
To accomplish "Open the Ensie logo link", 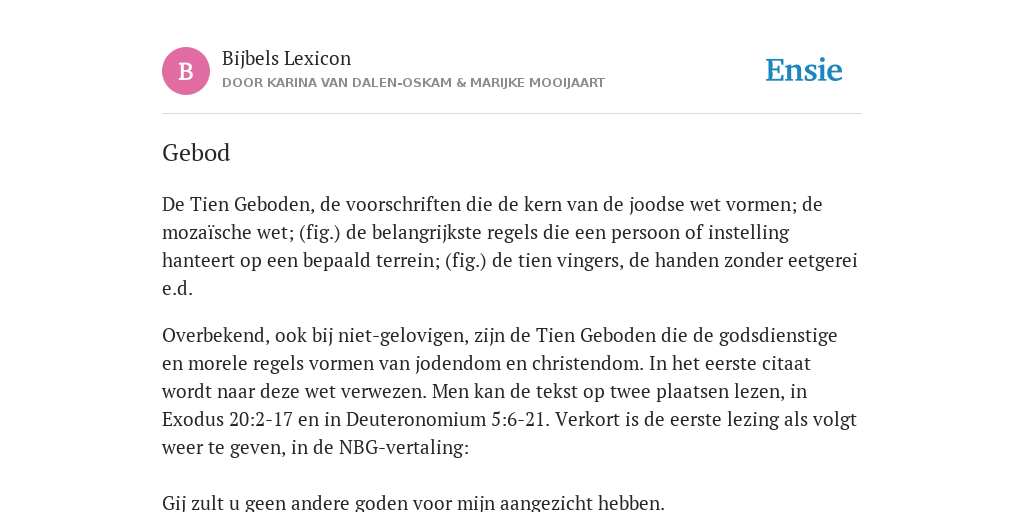I will (804, 71).
